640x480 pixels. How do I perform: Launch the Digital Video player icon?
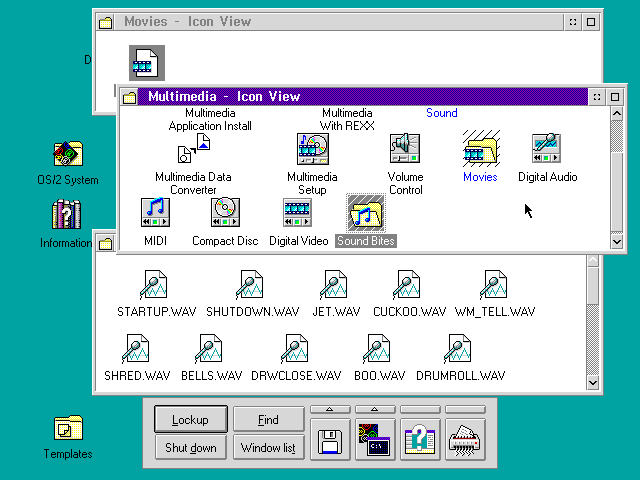298,212
